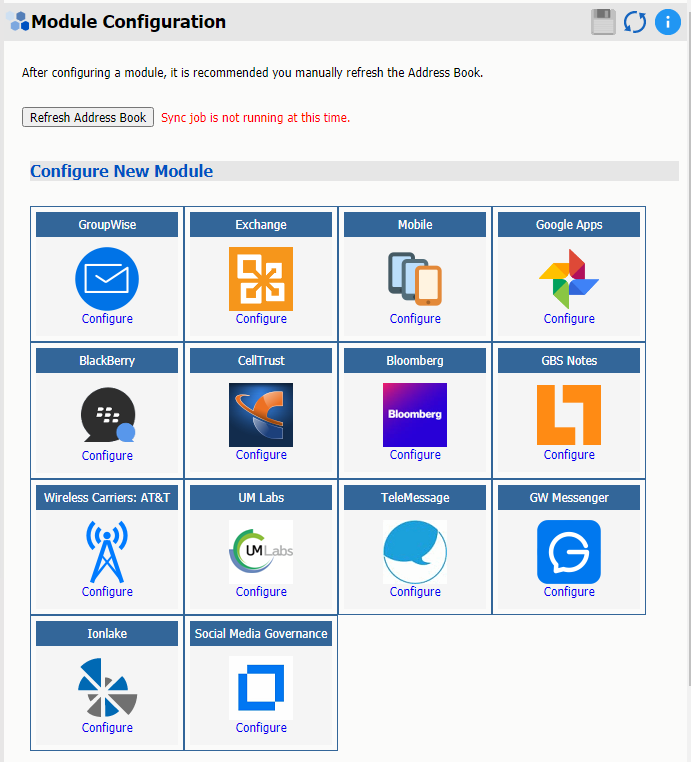
Task: Open Configure link under Google Apps
Action: pos(569,319)
